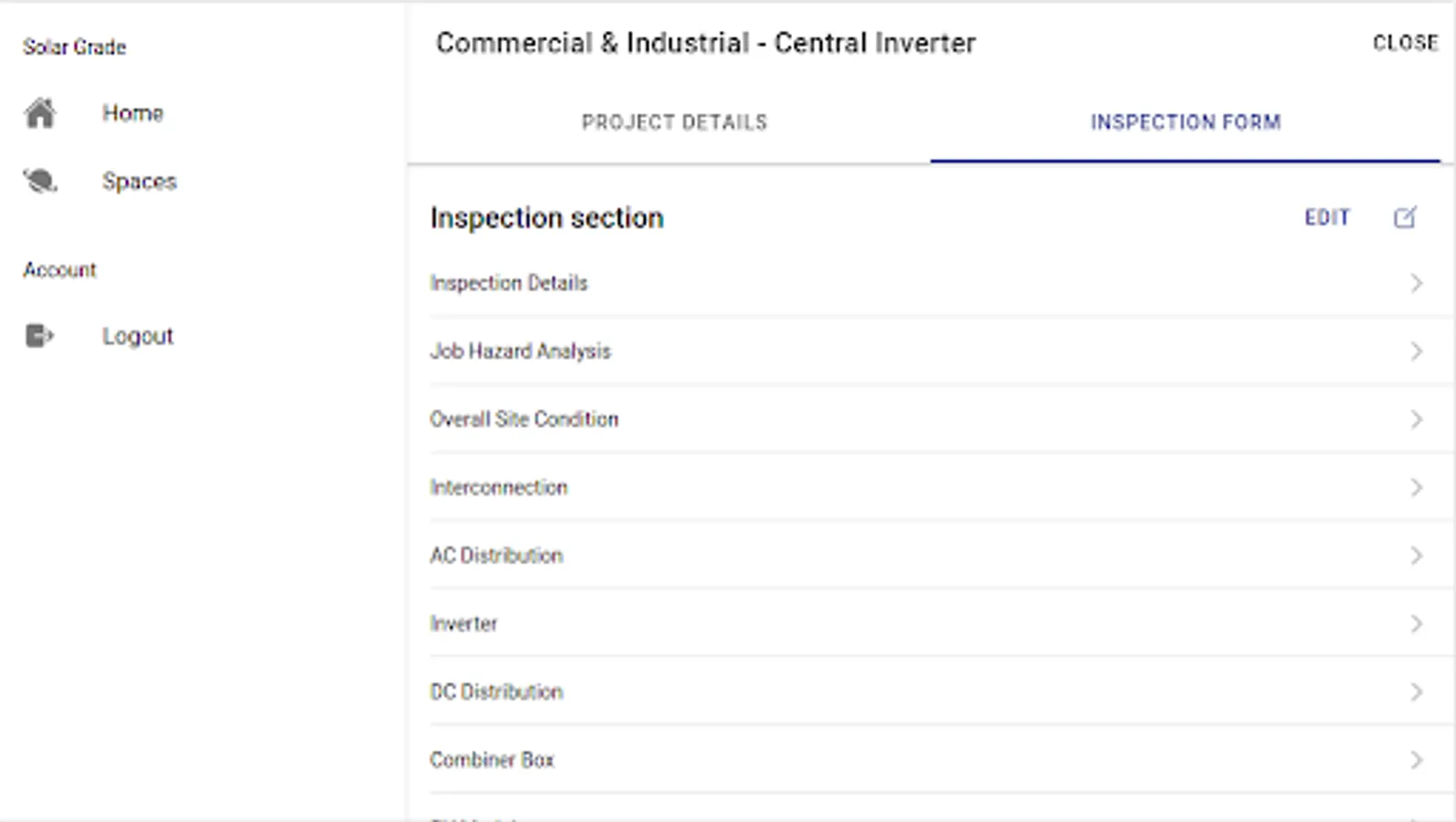Viewport: 1456px width, 822px height.
Task: Click the edit pencil square icon
Action: [x=1405, y=217]
